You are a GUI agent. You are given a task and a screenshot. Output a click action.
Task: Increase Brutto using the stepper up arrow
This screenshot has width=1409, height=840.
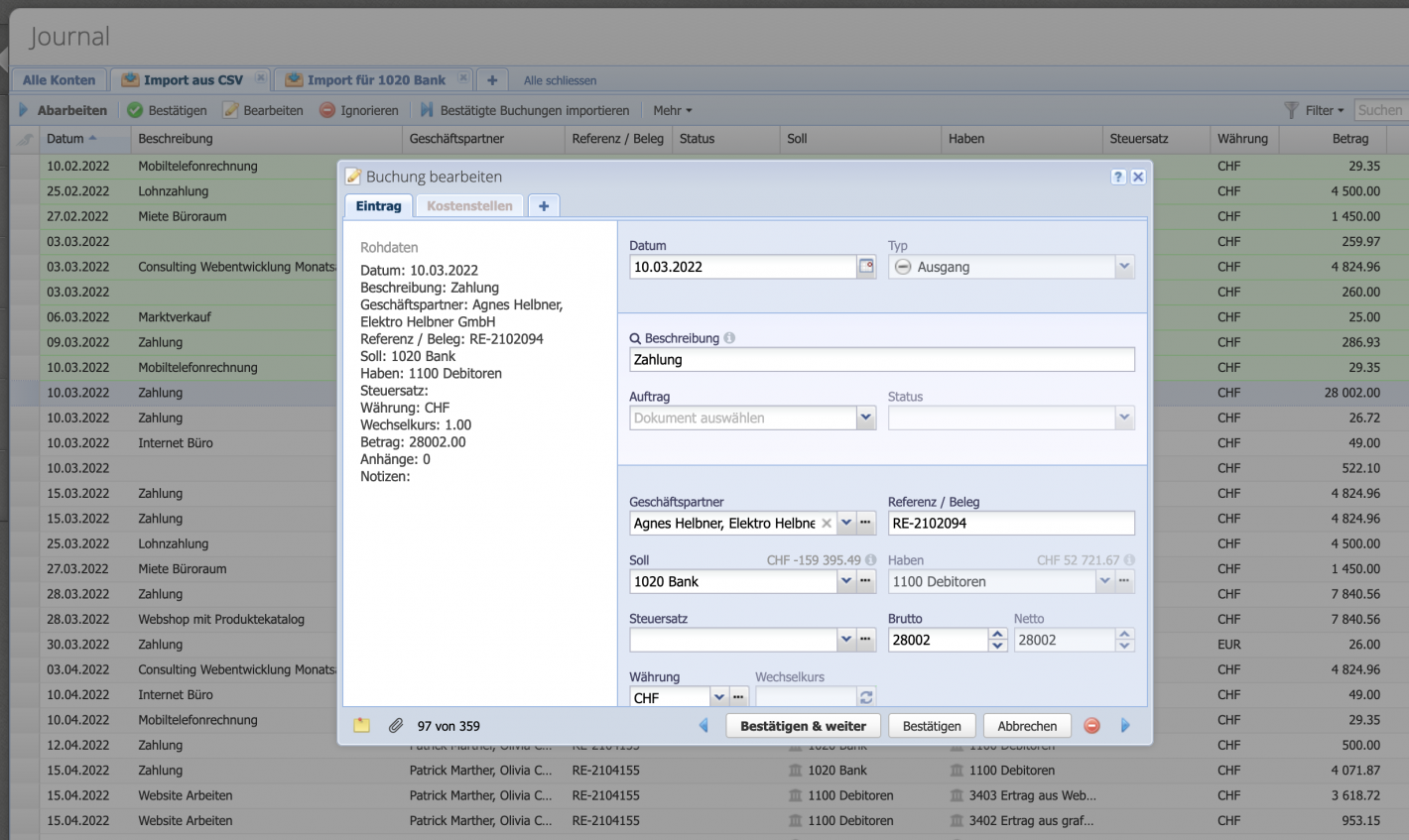coord(996,634)
